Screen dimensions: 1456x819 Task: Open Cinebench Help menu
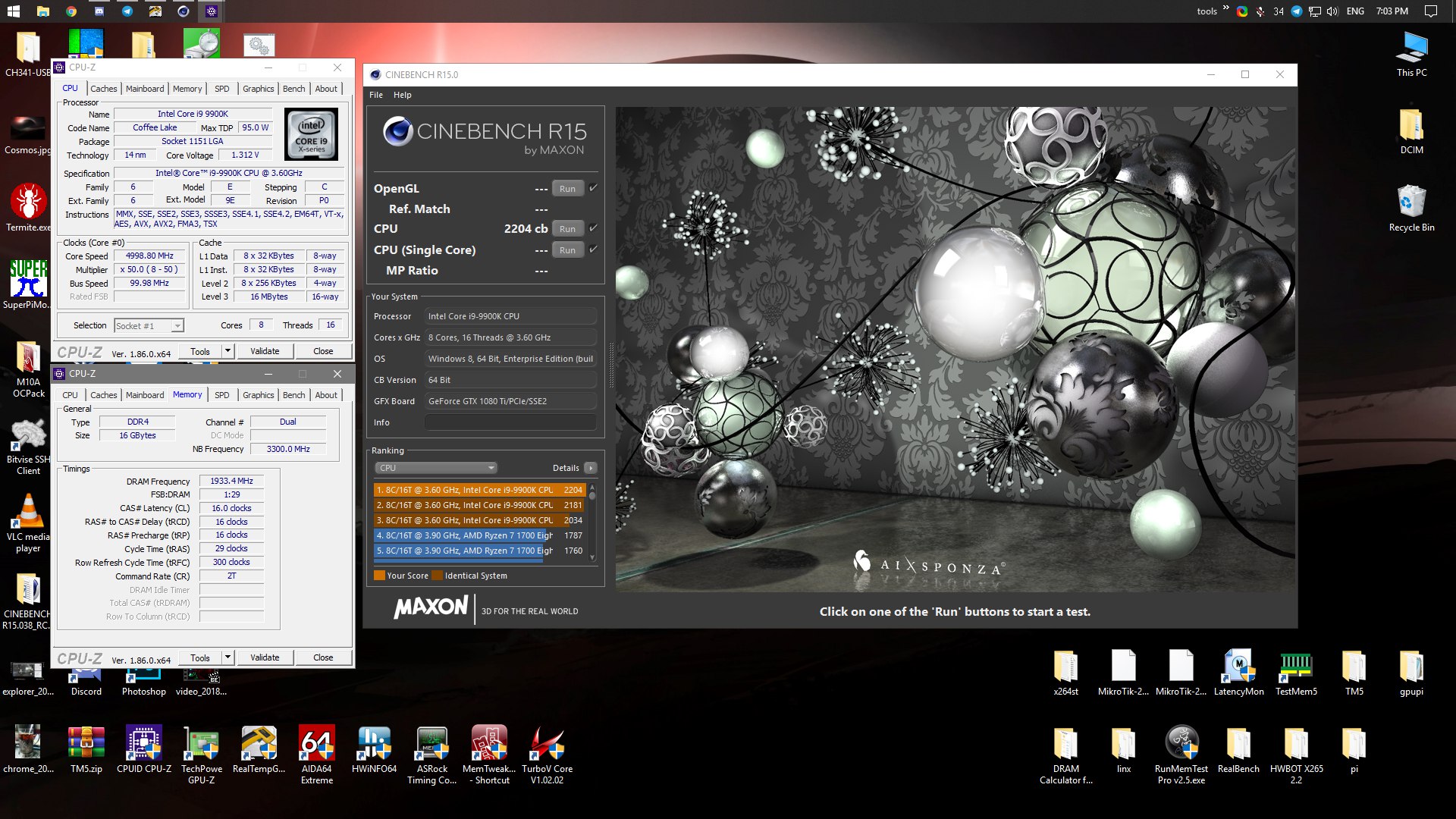tap(403, 95)
